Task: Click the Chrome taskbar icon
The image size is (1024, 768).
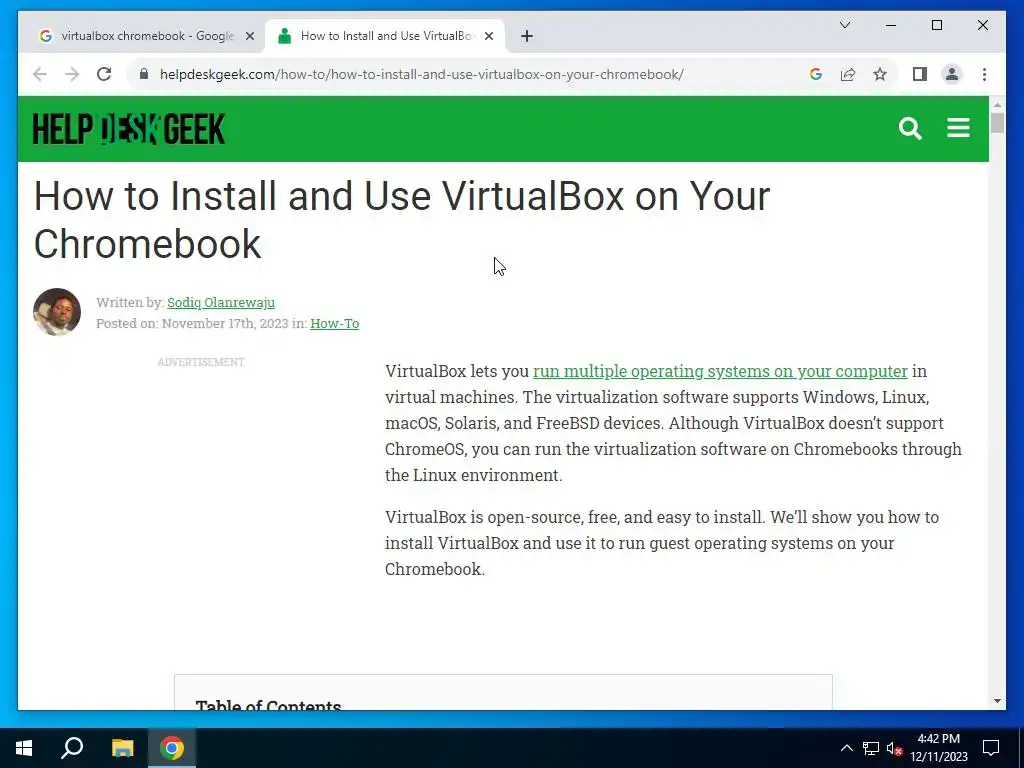Action: pos(172,748)
